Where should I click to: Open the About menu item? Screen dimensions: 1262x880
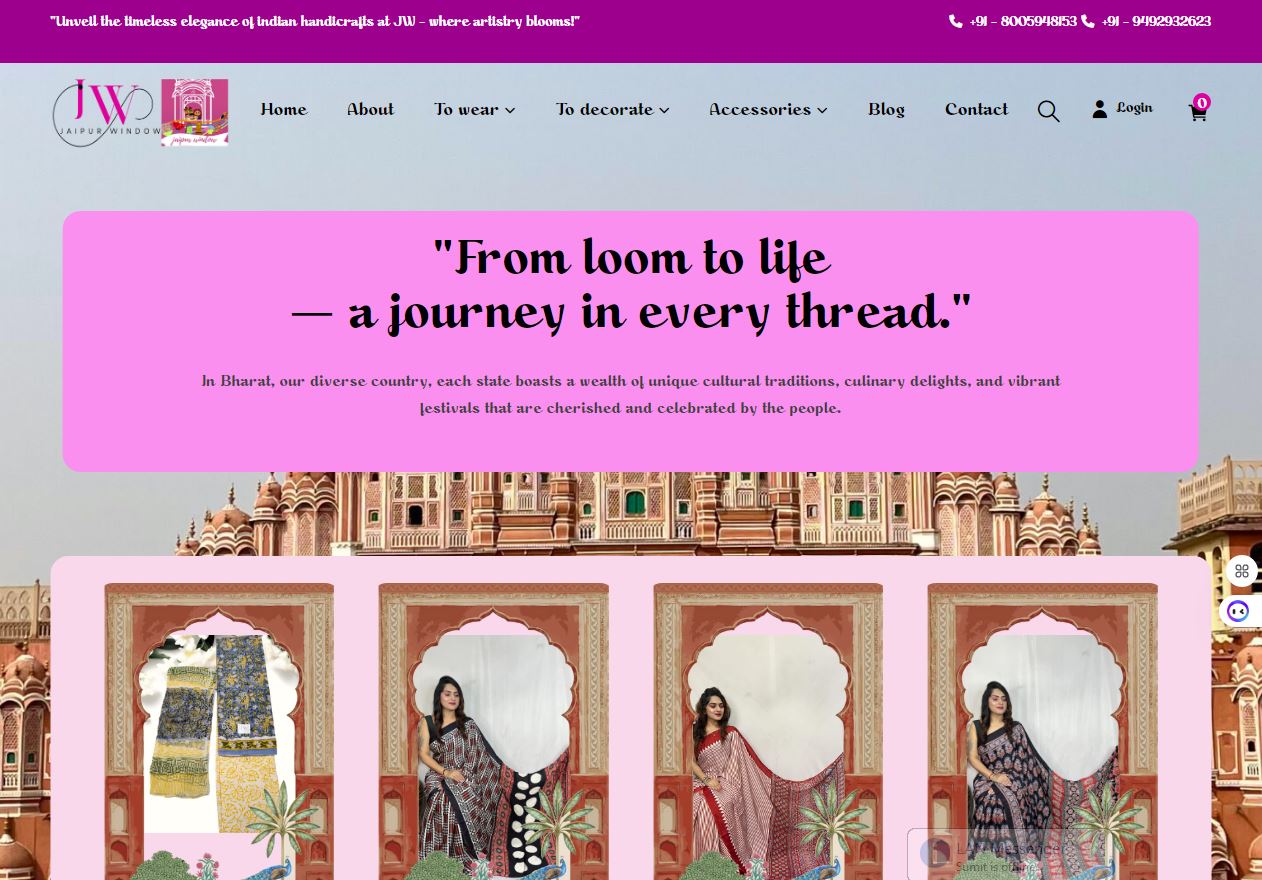tap(370, 110)
